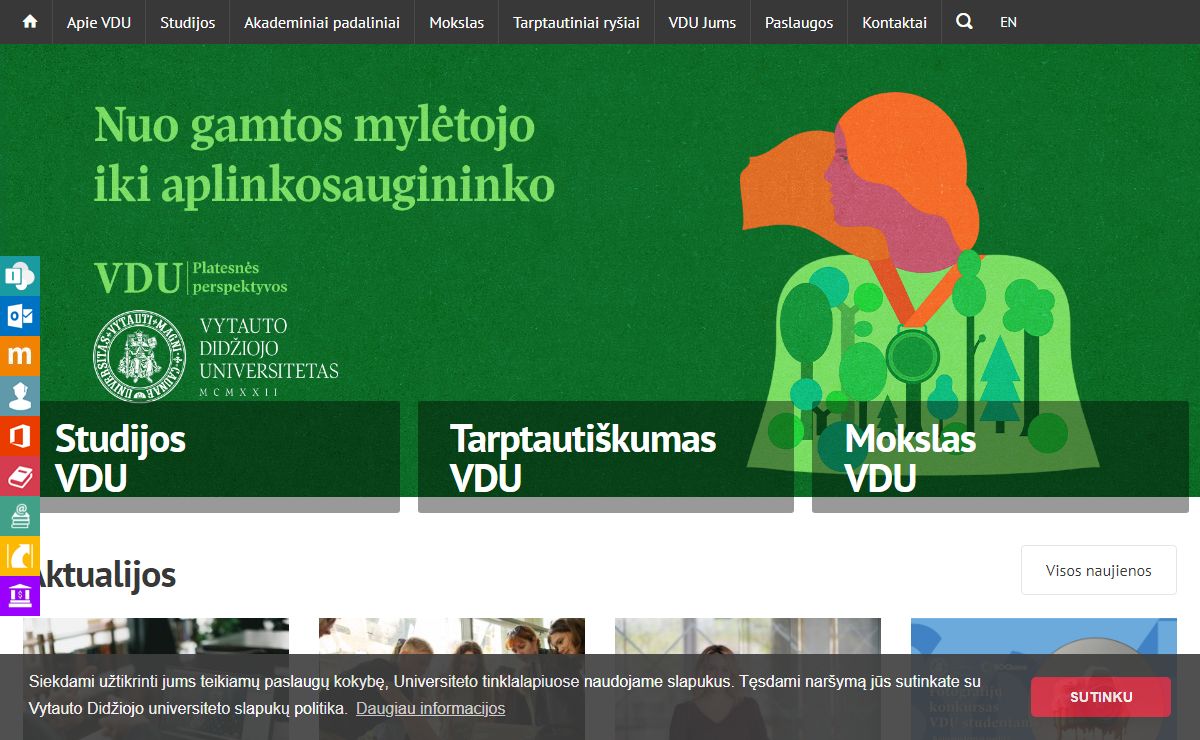Go to the home page icon
The image size is (1200, 740).
[30, 22]
